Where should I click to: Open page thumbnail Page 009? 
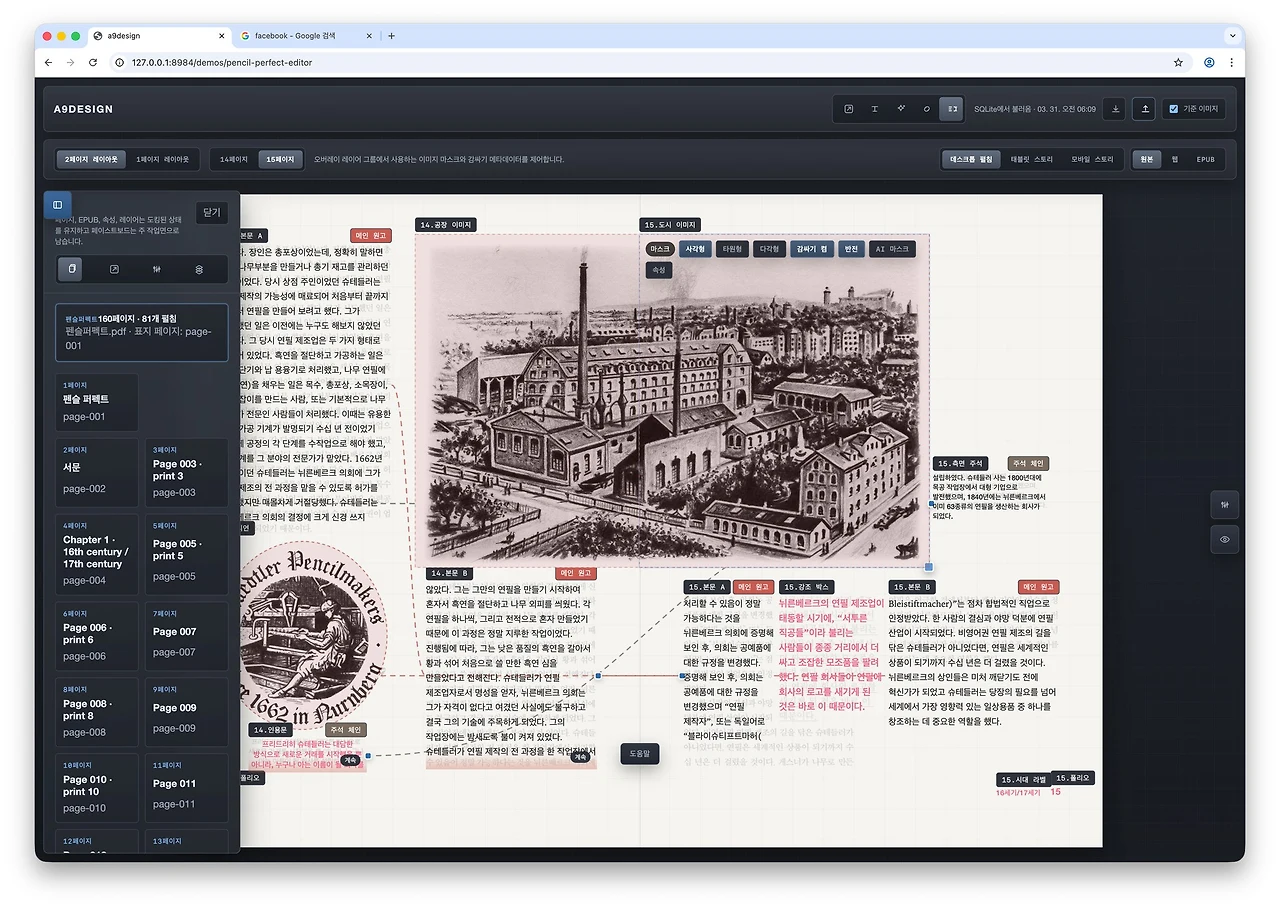(x=186, y=712)
